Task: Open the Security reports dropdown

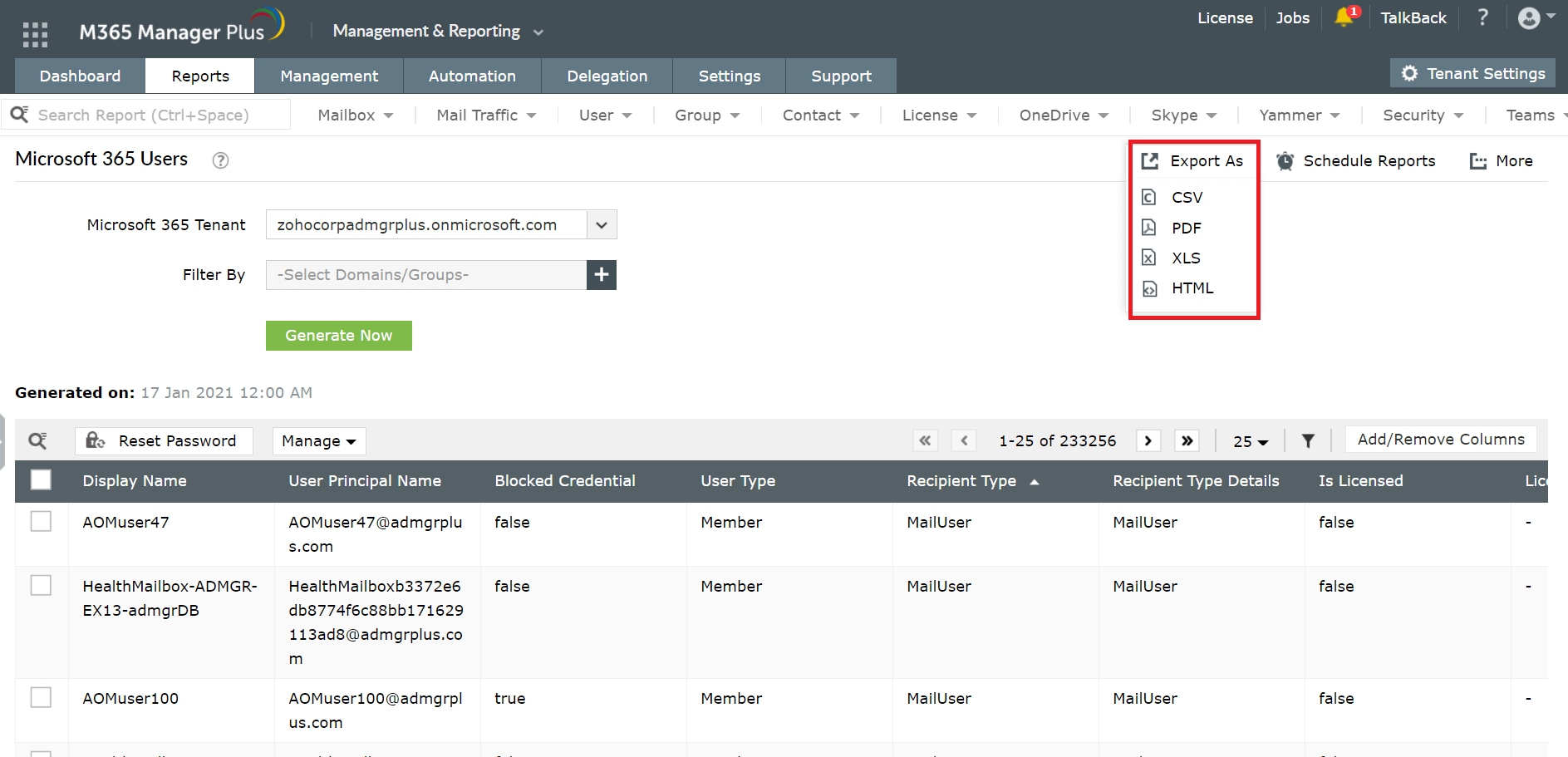Action: point(1423,116)
